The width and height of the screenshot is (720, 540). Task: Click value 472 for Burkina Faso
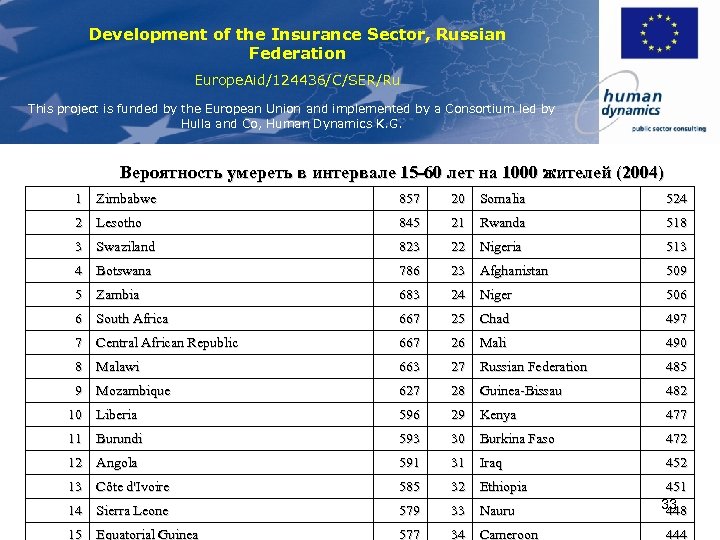coord(676,439)
